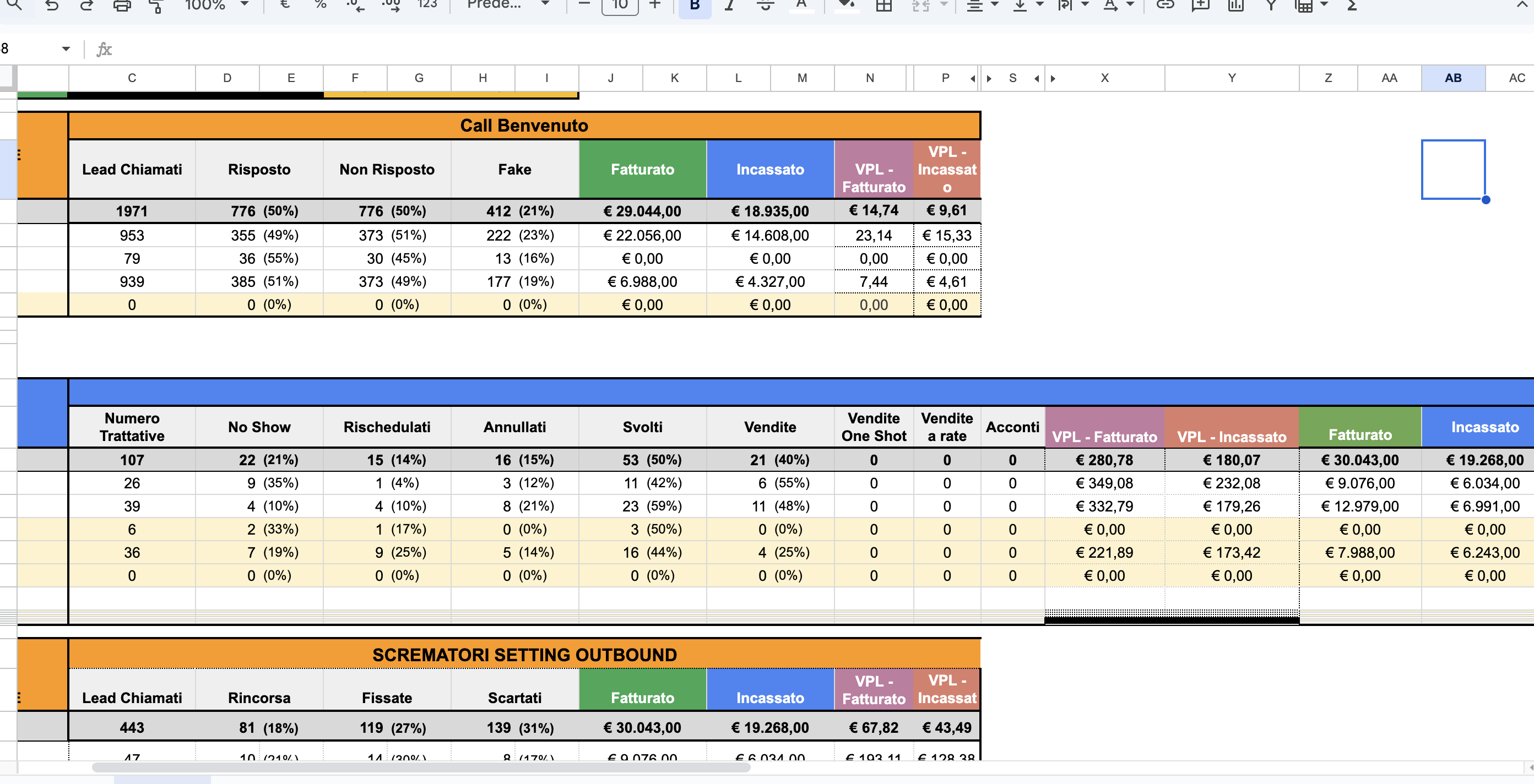Click the insert chart icon
Viewport: 1534px width, 784px height.
pyautogui.click(x=1235, y=6)
